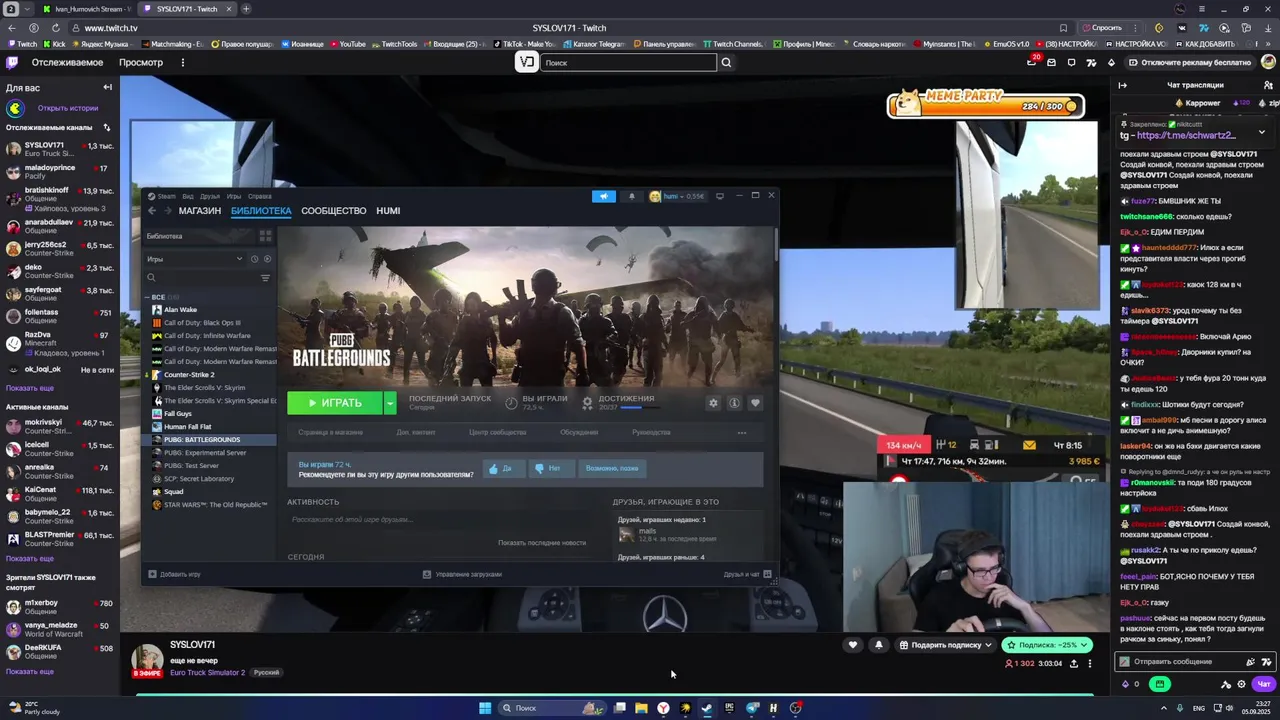Follow channel with heart icon below stream
Image resolution: width=1280 pixels, height=720 pixels.
(x=853, y=645)
